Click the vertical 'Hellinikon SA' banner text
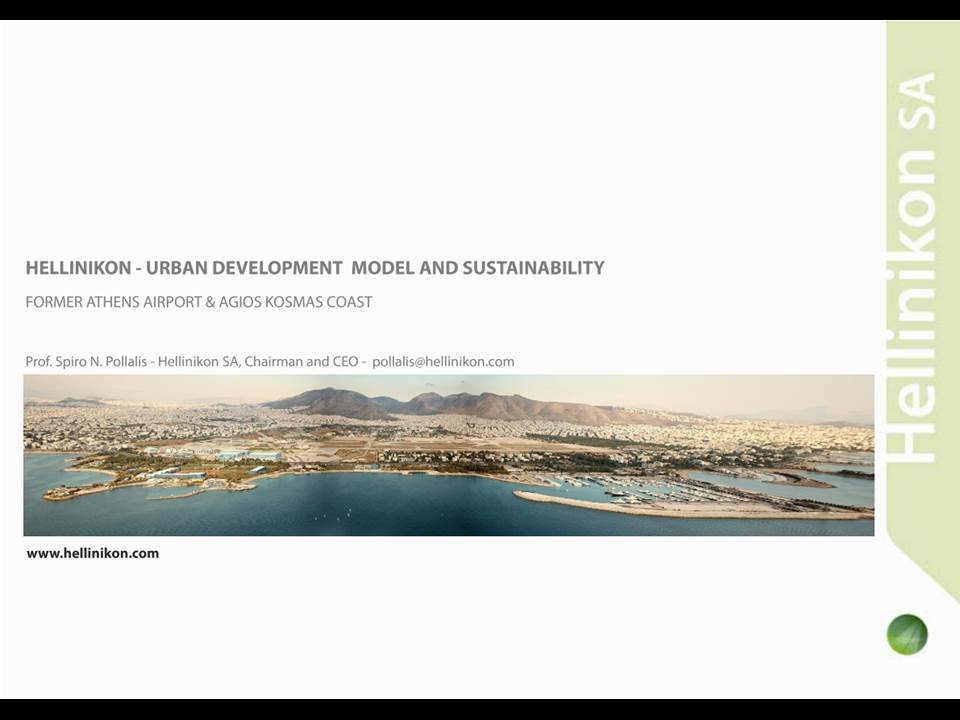The image size is (960, 720). point(910,268)
